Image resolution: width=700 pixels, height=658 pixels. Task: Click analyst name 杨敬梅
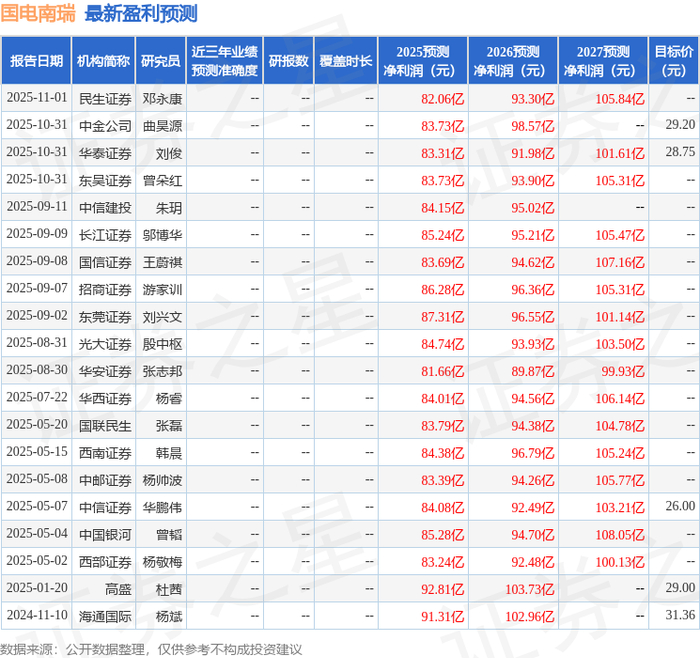[162, 562]
